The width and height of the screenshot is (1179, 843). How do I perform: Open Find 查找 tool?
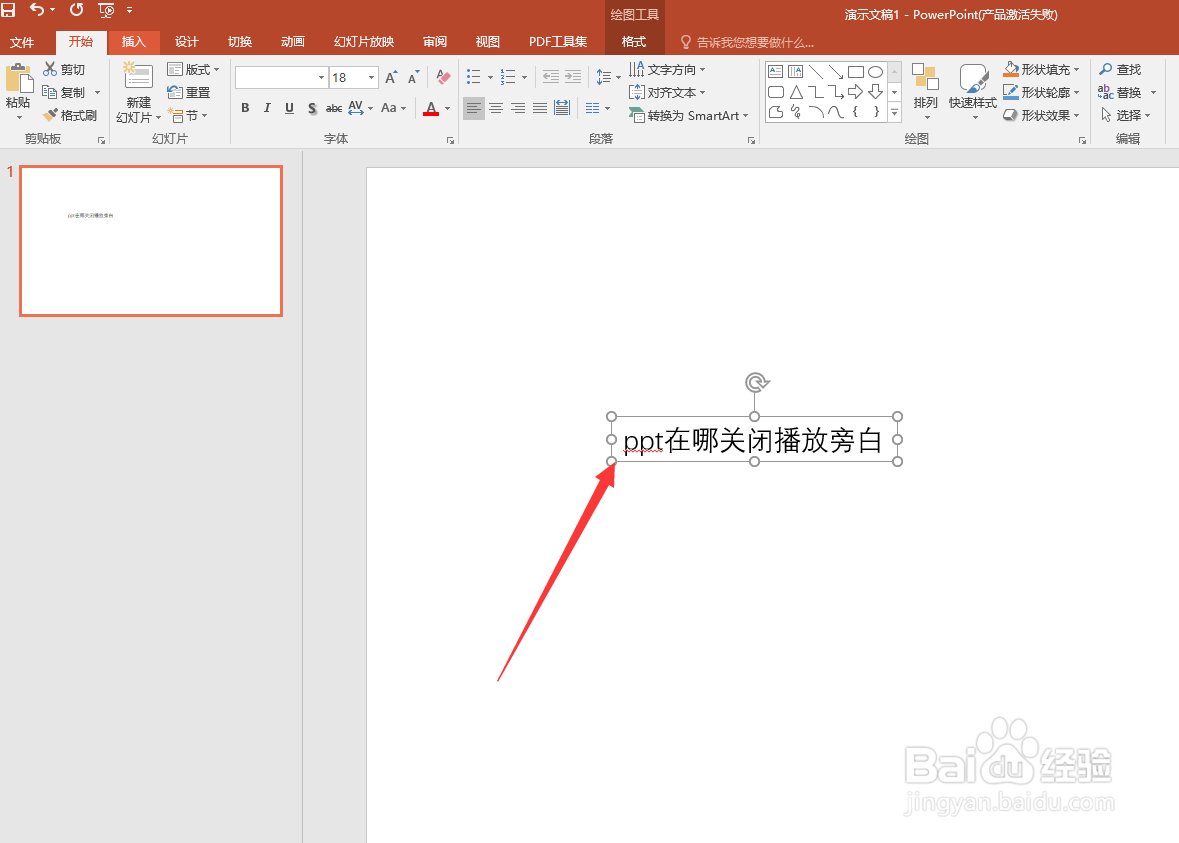coord(1120,69)
